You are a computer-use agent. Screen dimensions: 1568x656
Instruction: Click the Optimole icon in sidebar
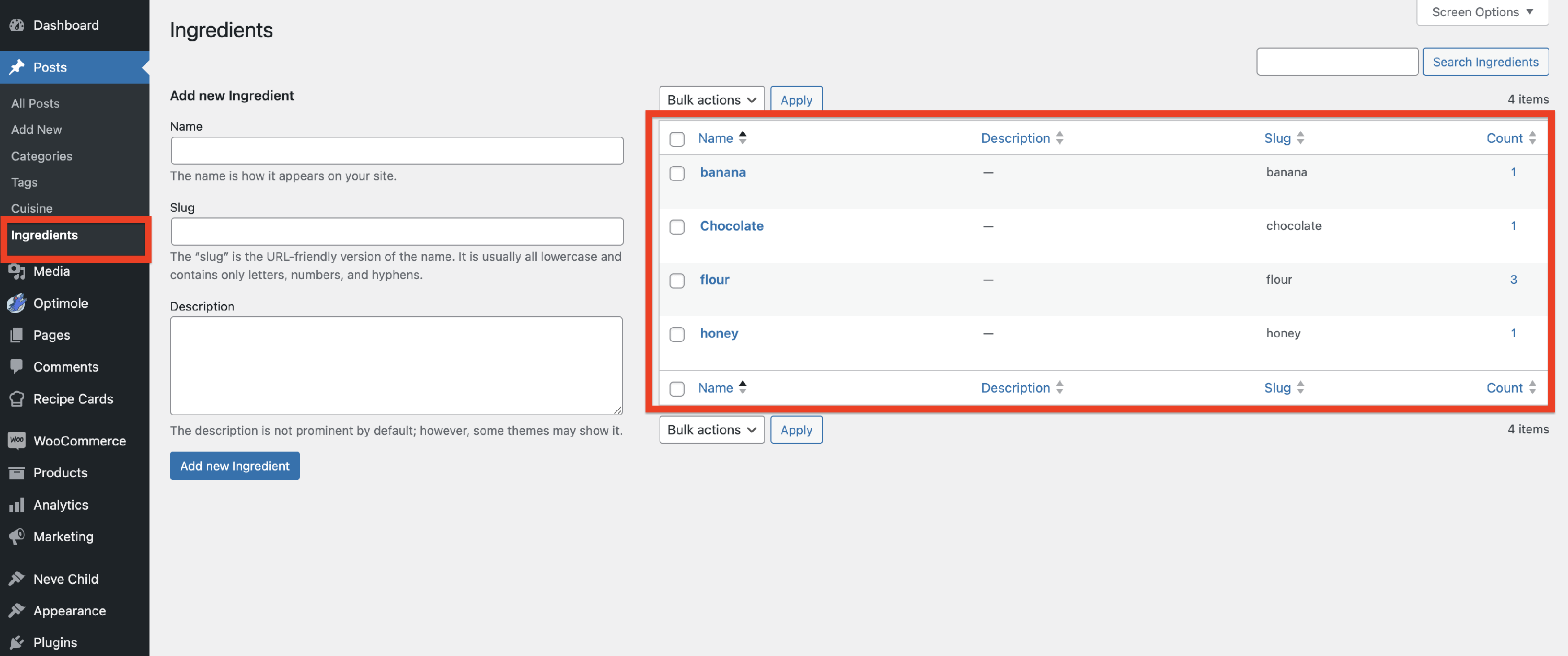(17, 303)
